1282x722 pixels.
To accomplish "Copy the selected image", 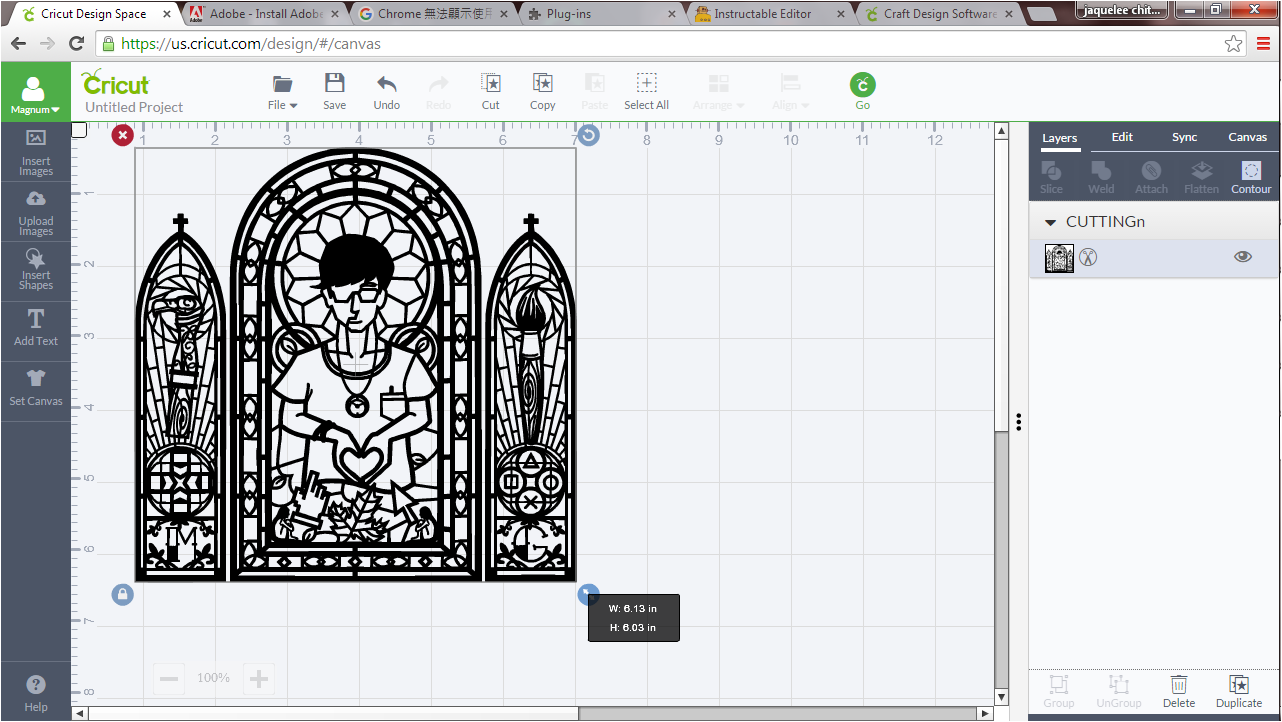I will pos(543,83).
